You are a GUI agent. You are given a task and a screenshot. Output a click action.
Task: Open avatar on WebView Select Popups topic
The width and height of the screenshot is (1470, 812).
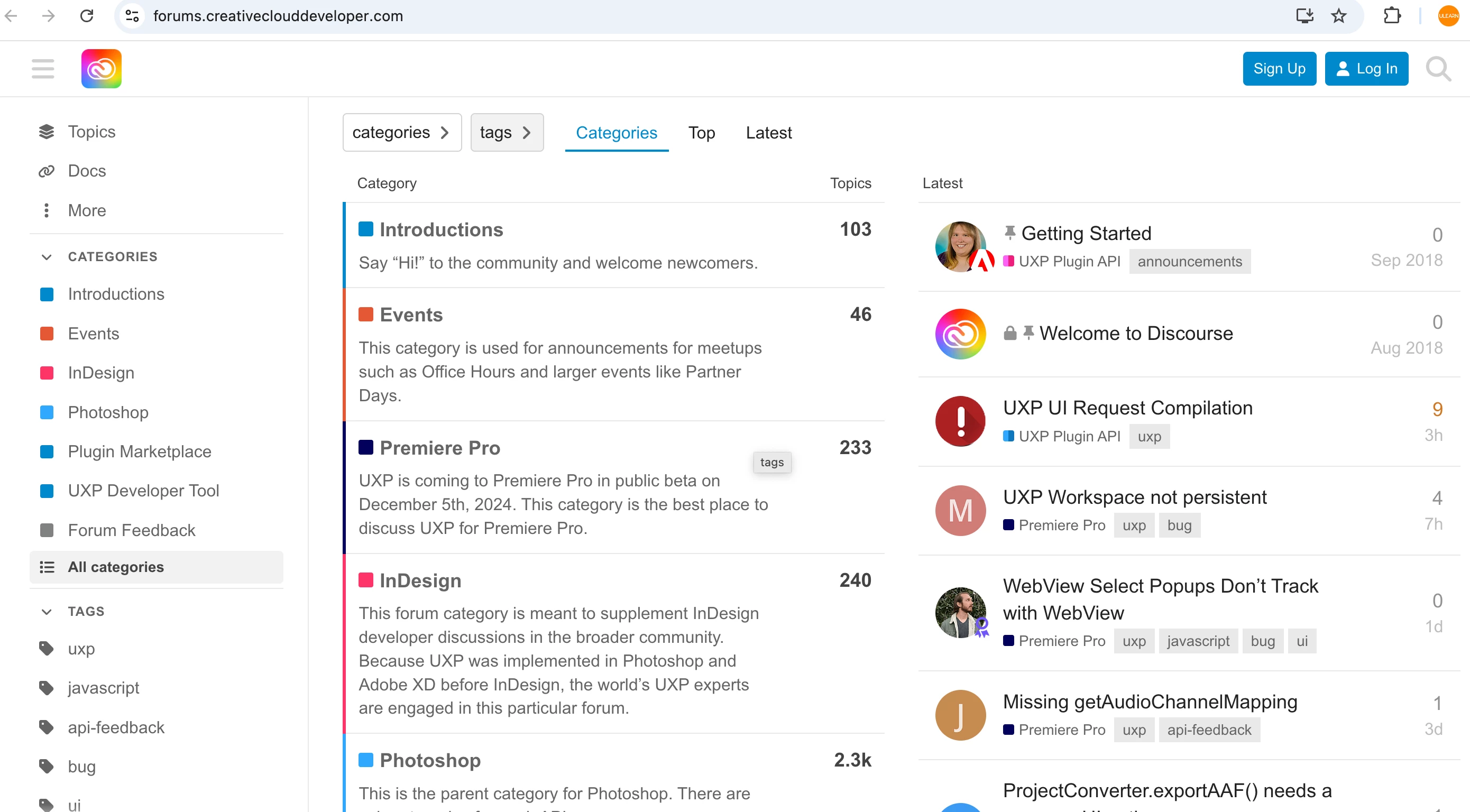961,613
